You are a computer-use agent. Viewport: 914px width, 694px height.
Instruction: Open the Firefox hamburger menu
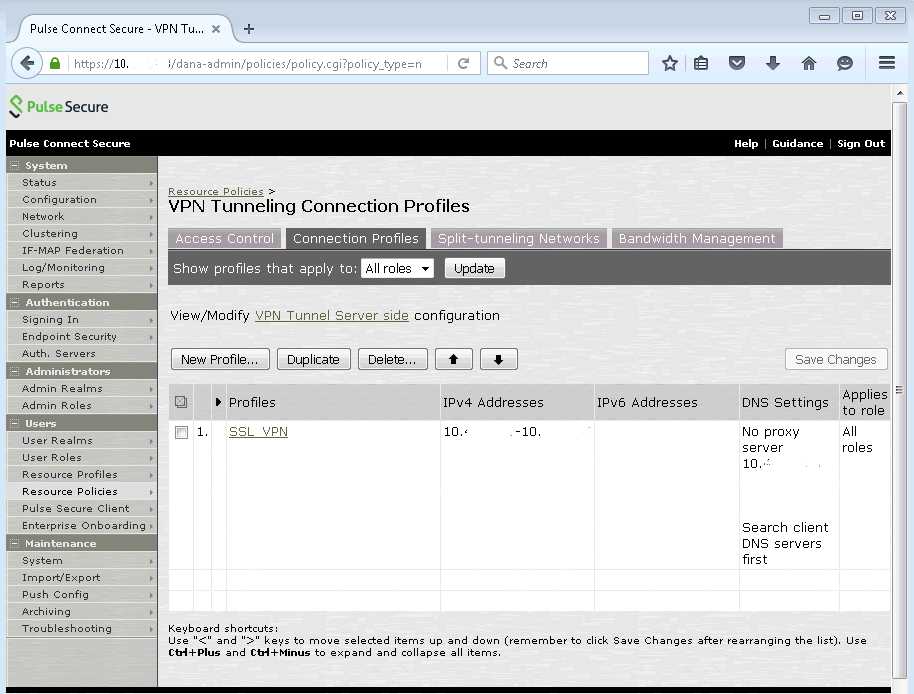[886, 63]
